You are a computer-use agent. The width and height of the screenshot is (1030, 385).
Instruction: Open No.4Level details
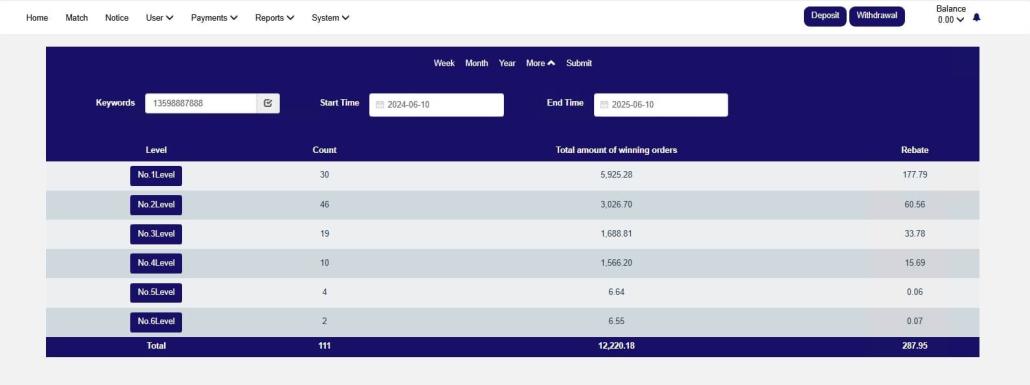[156, 263]
